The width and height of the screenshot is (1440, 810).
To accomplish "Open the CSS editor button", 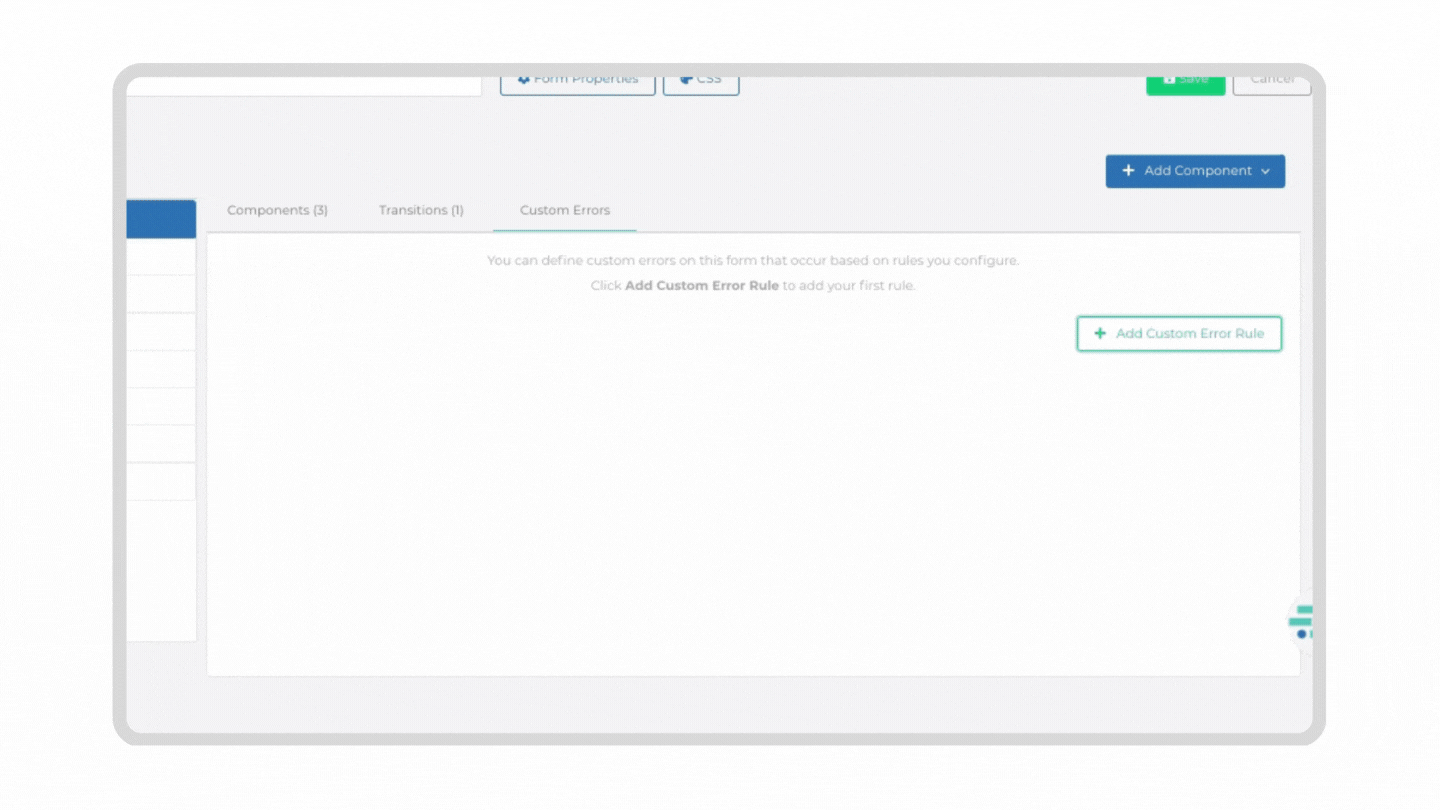I will click(701, 84).
